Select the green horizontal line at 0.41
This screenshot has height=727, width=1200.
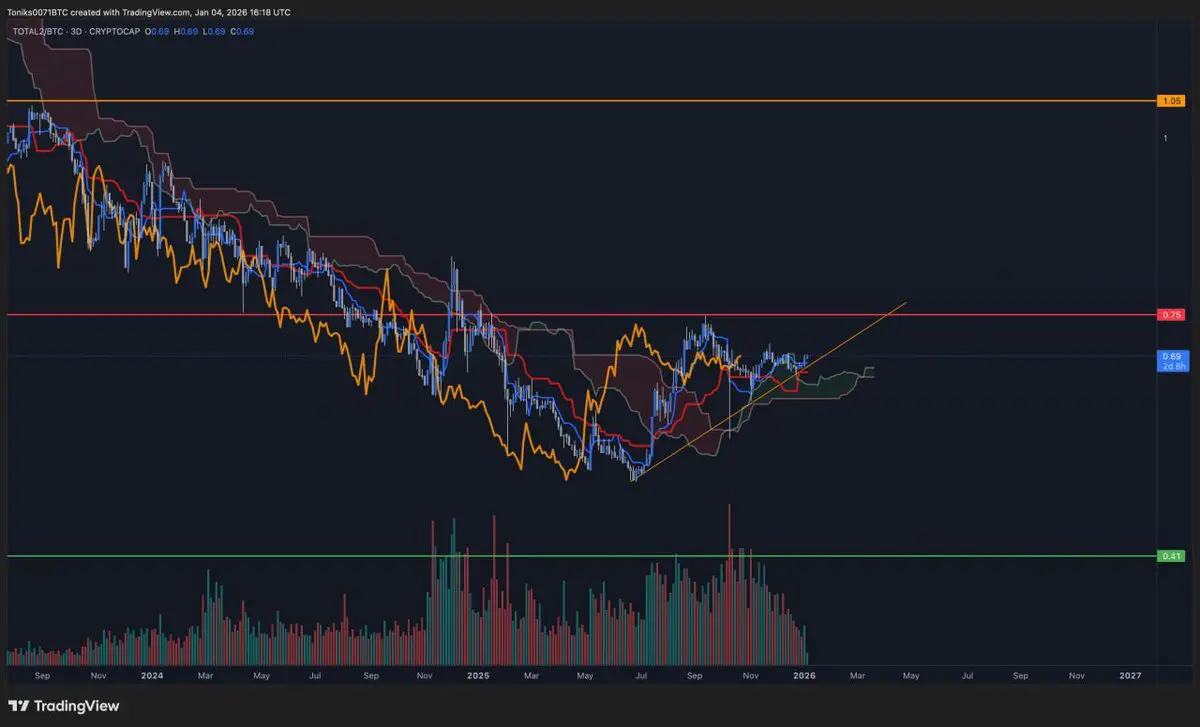(580, 555)
